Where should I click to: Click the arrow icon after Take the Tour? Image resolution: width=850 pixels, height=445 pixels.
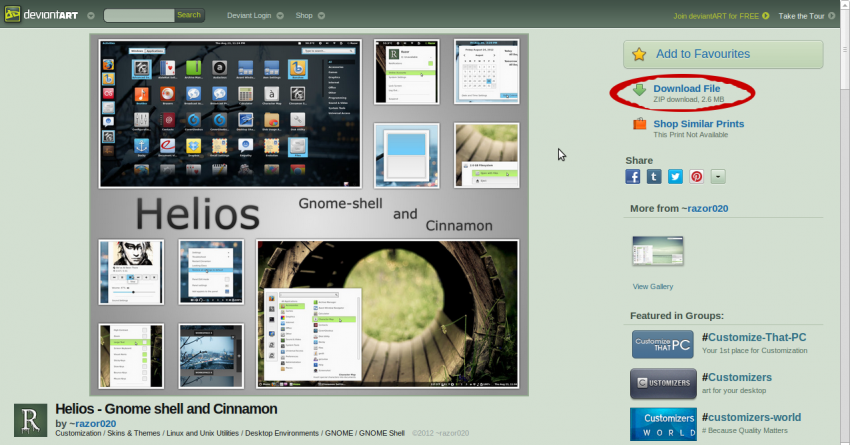pyautogui.click(x=832, y=16)
